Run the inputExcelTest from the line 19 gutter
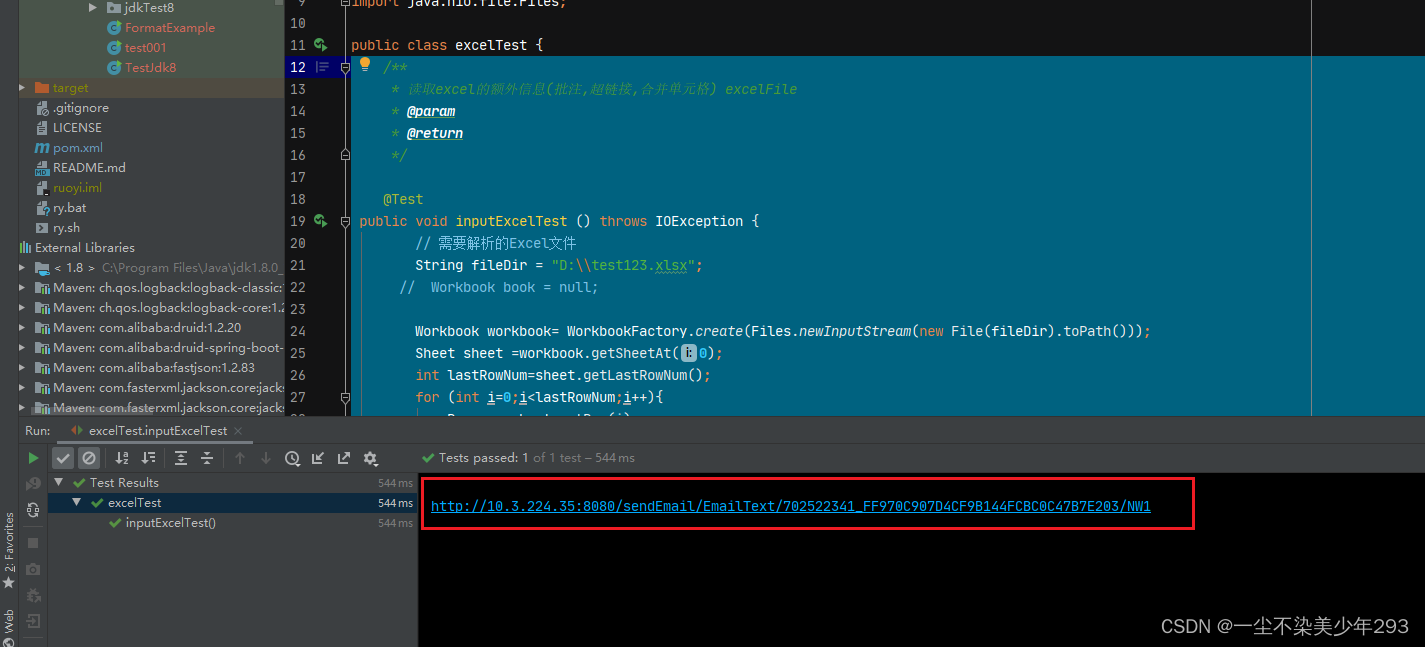 coord(320,220)
